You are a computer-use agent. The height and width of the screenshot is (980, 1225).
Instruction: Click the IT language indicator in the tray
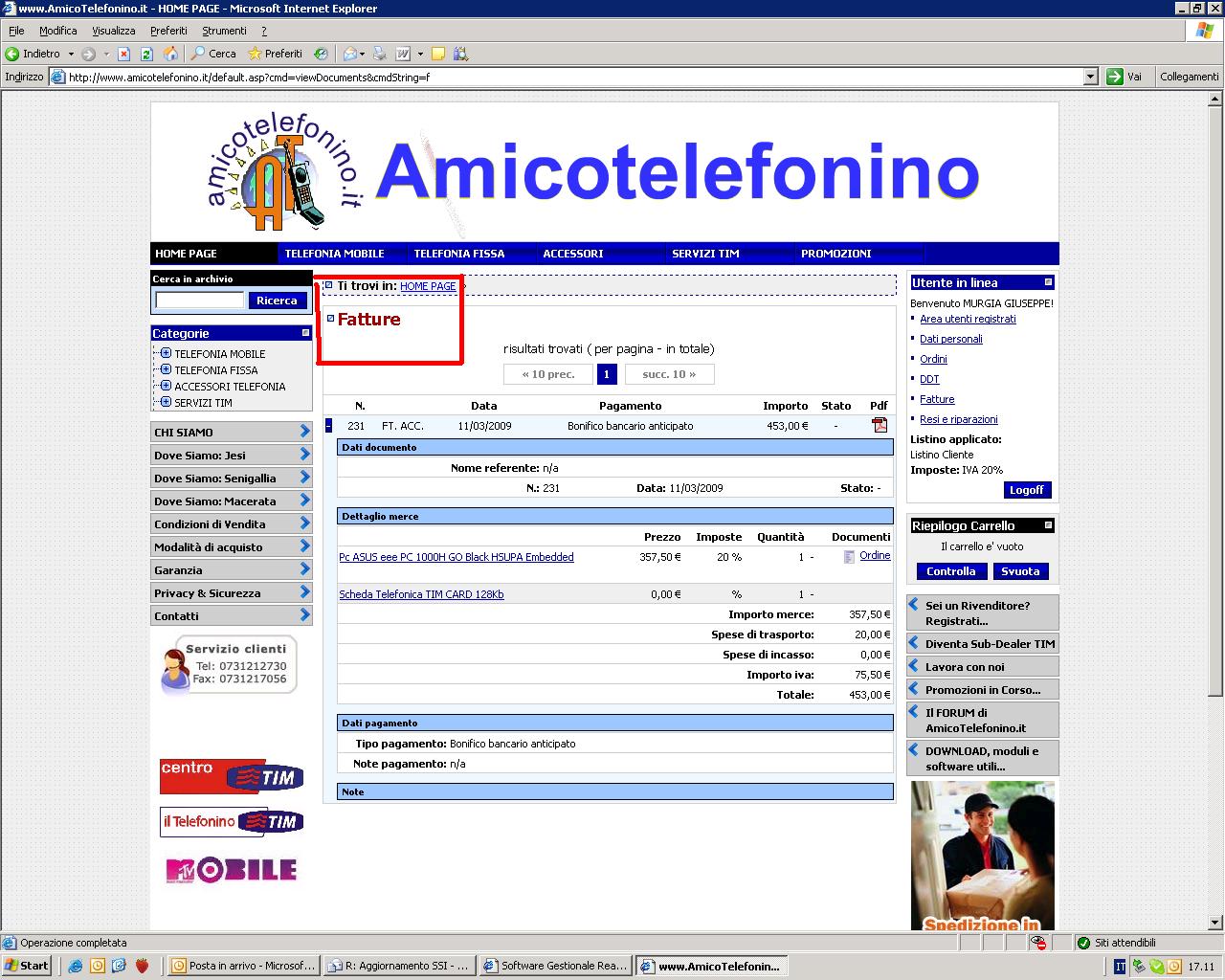(x=1120, y=967)
